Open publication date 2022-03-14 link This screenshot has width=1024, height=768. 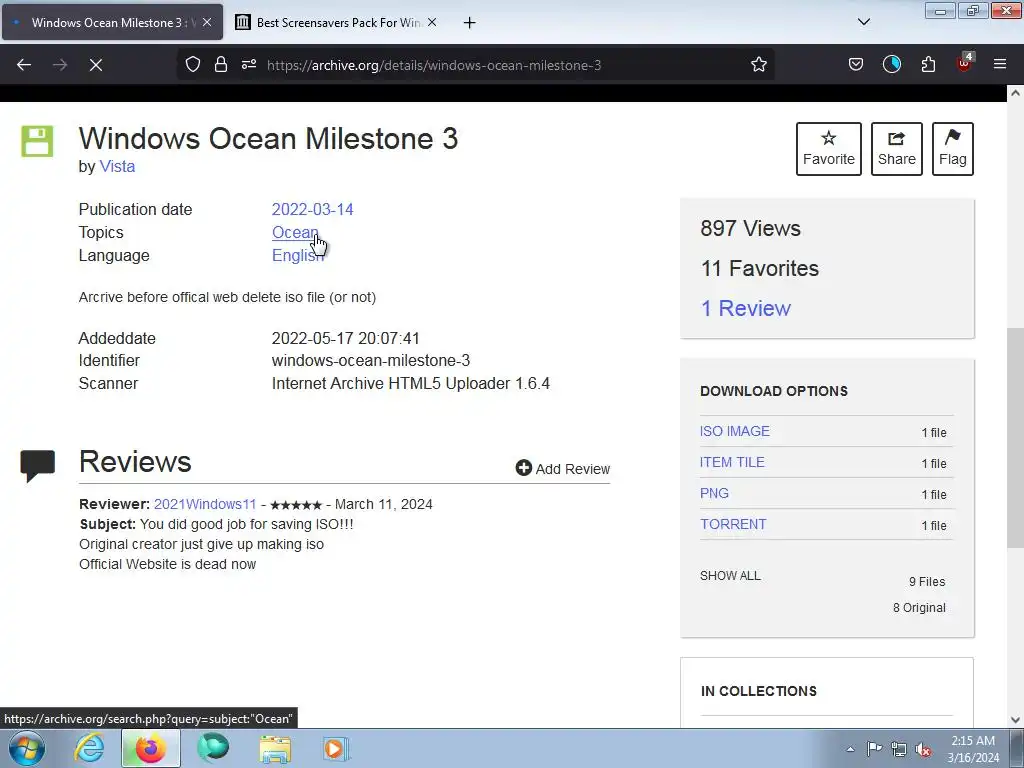click(312, 210)
